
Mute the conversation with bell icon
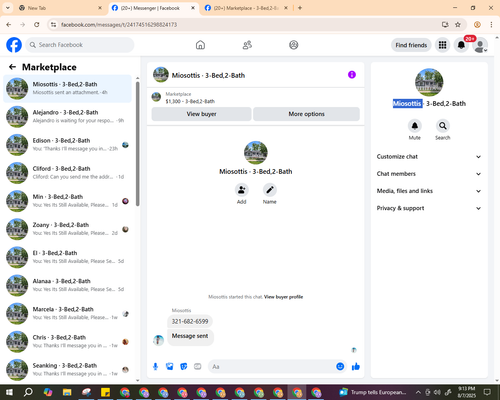tap(415, 126)
